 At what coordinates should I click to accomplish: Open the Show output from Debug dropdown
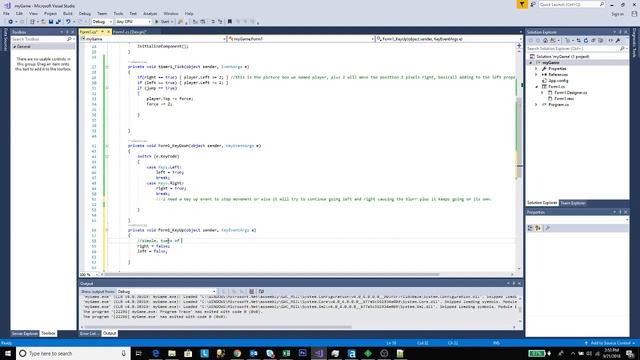pyautogui.click(x=167, y=291)
